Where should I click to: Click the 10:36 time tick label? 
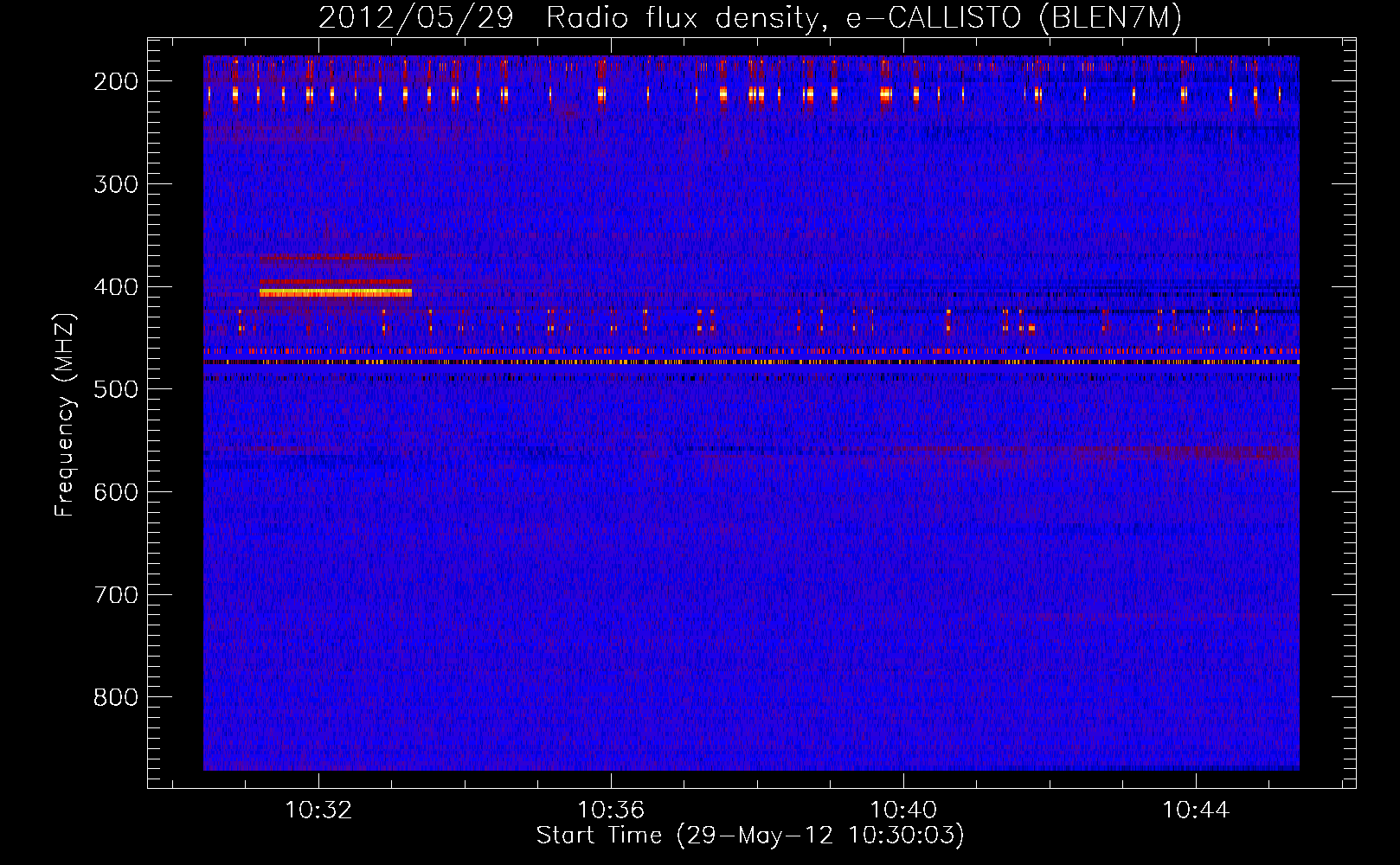point(611,811)
